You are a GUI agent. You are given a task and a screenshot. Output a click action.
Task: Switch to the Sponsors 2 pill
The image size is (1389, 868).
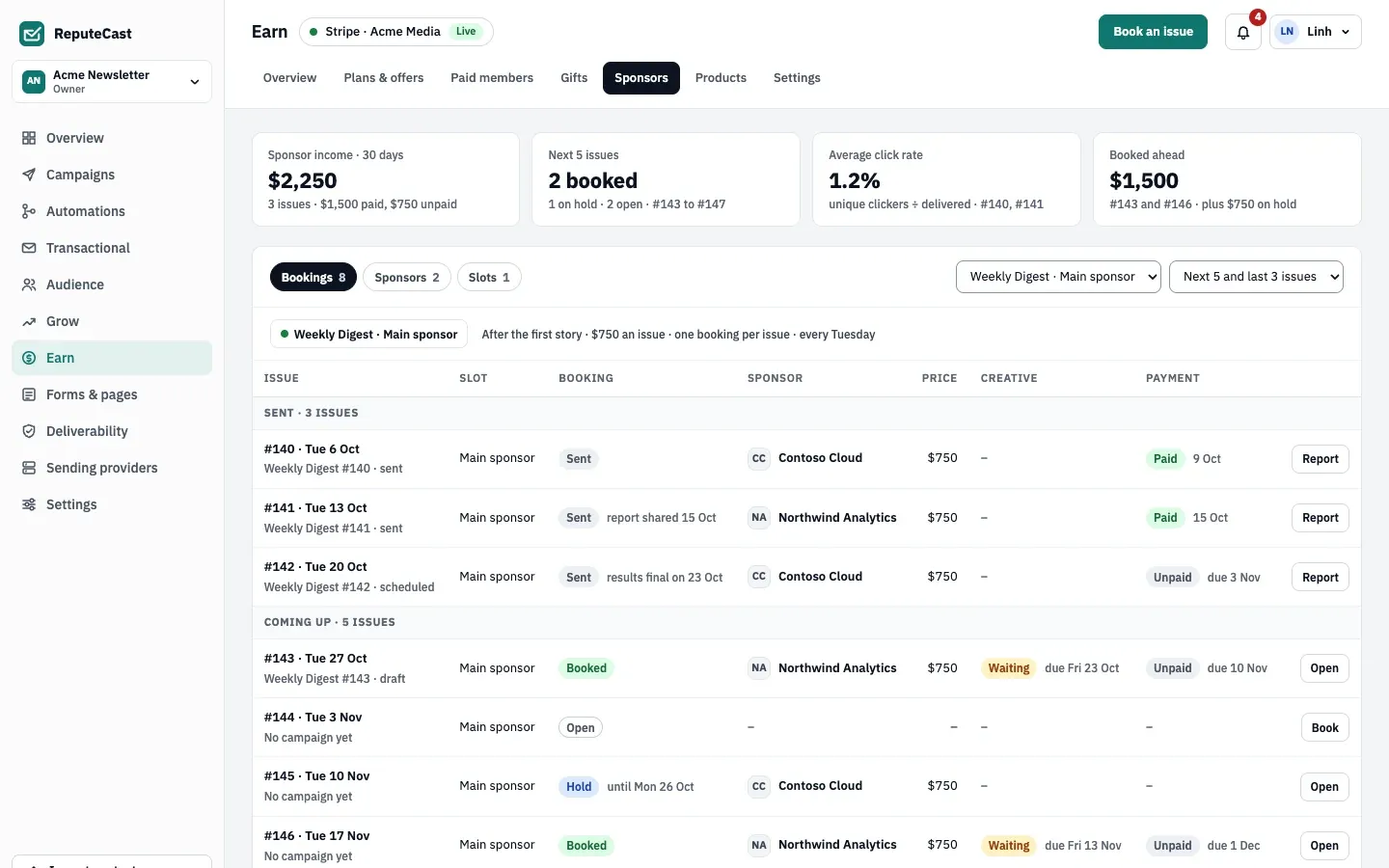[407, 277]
